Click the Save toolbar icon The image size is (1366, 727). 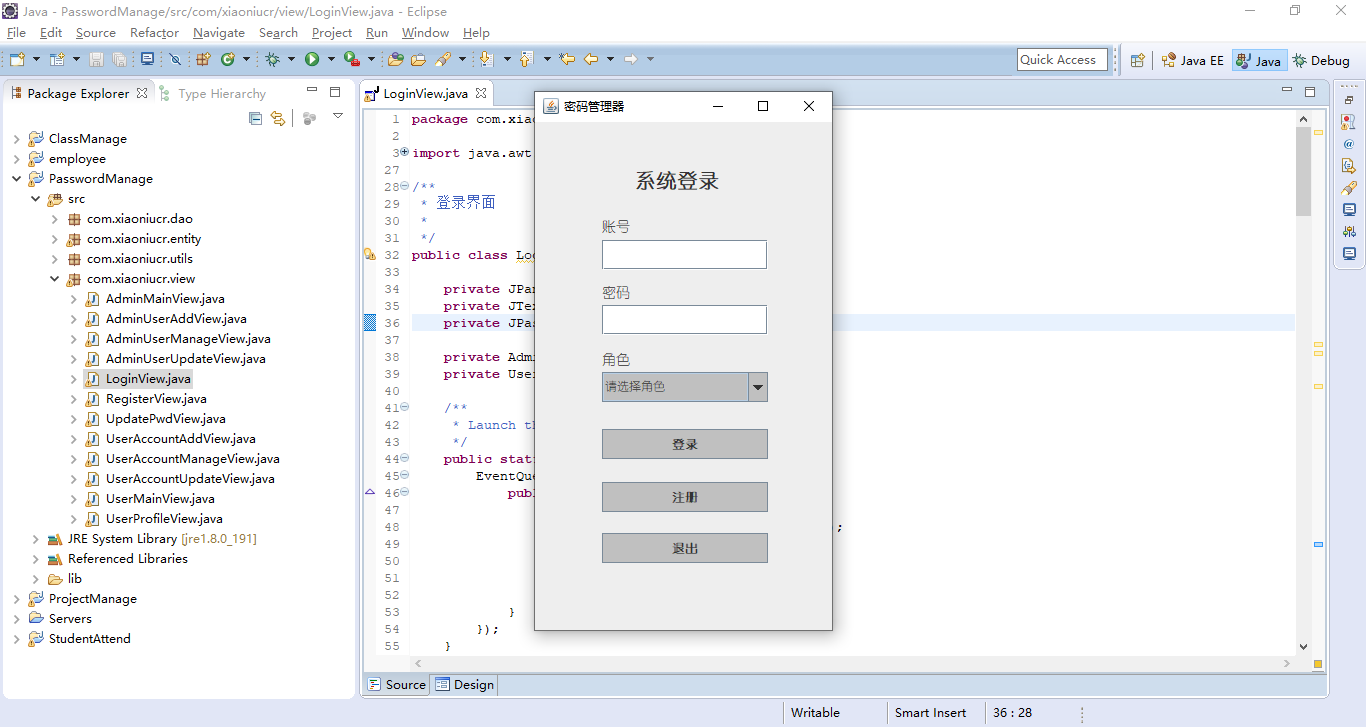click(x=96, y=59)
